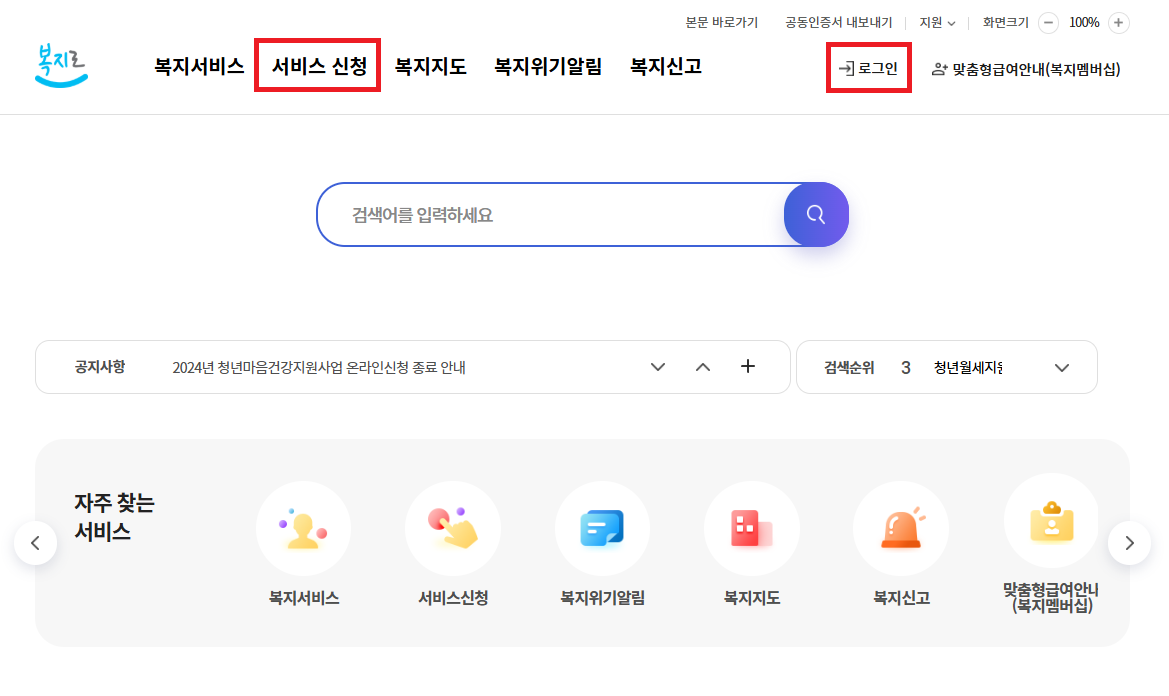Open the 지원 dropdown at the top
1169x696 pixels.
click(x=937, y=22)
